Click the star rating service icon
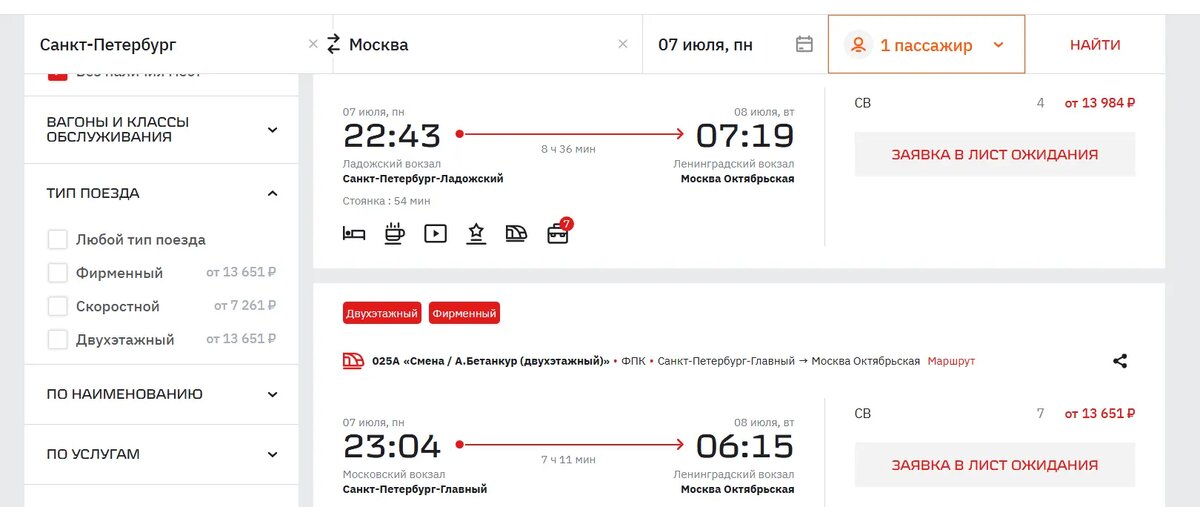This screenshot has width=1200, height=507. tap(476, 233)
